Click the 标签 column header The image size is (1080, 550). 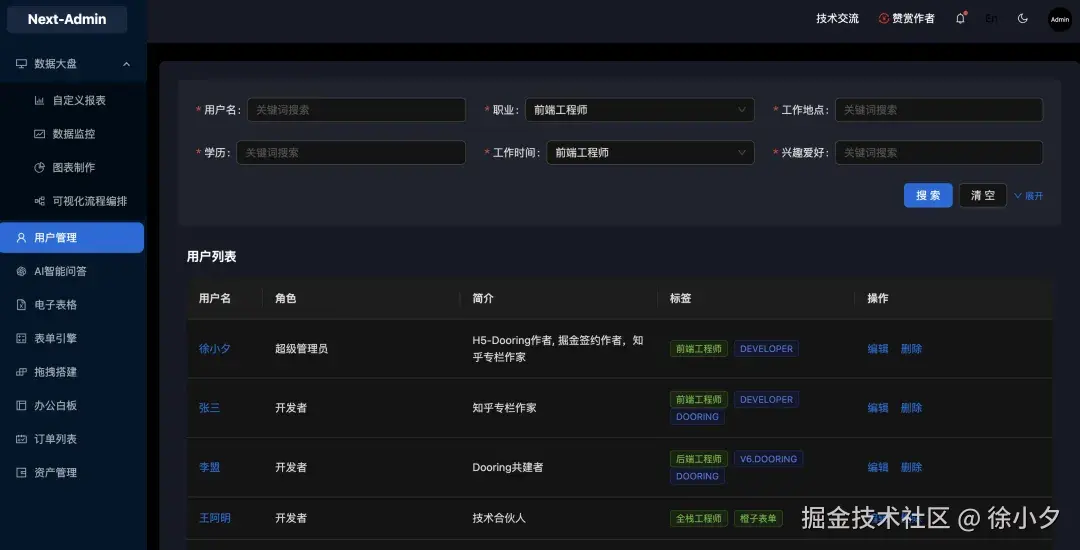(681, 299)
